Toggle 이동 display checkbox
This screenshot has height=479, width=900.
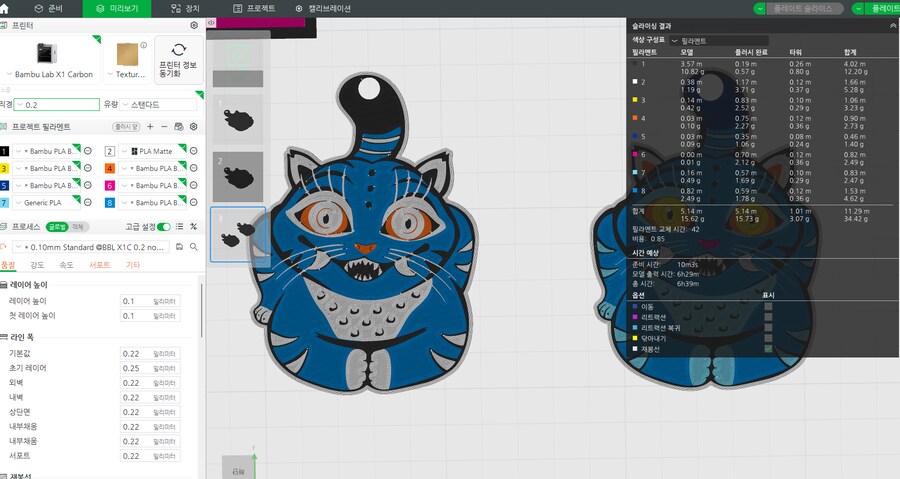[768, 306]
